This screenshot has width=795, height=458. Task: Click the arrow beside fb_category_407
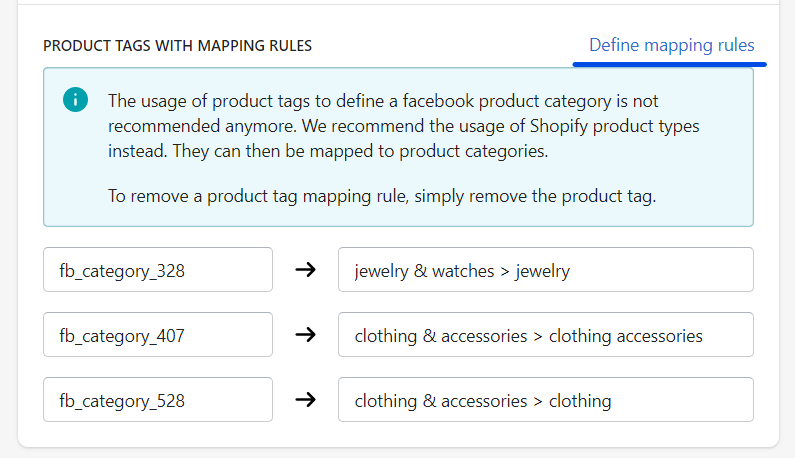(x=306, y=334)
